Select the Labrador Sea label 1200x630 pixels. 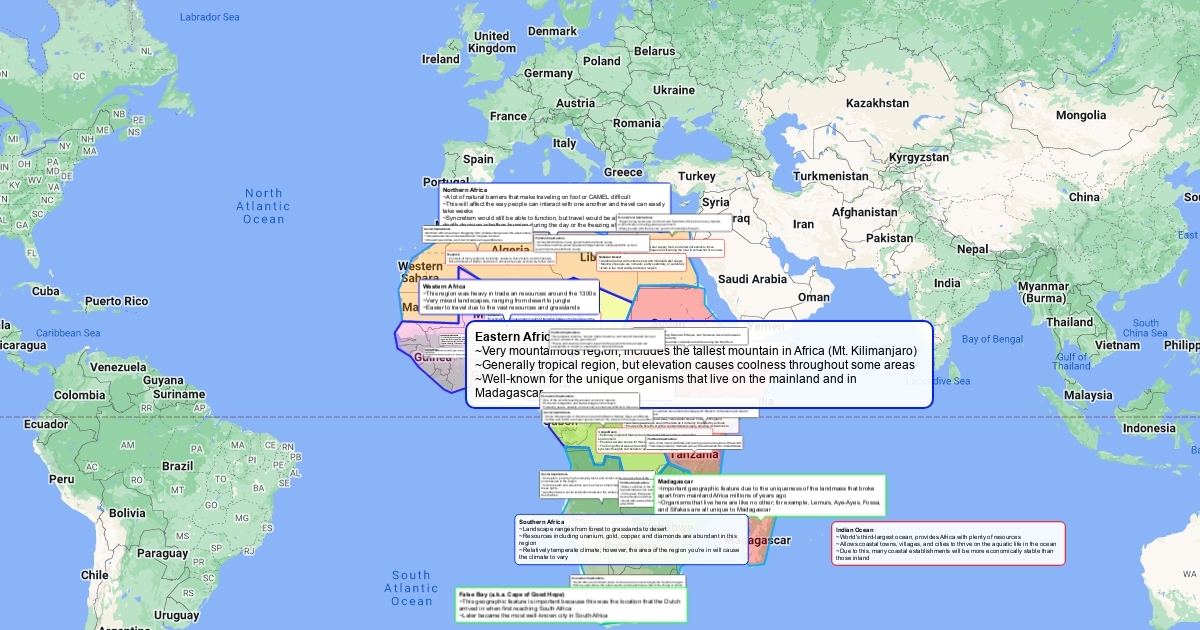(x=210, y=17)
